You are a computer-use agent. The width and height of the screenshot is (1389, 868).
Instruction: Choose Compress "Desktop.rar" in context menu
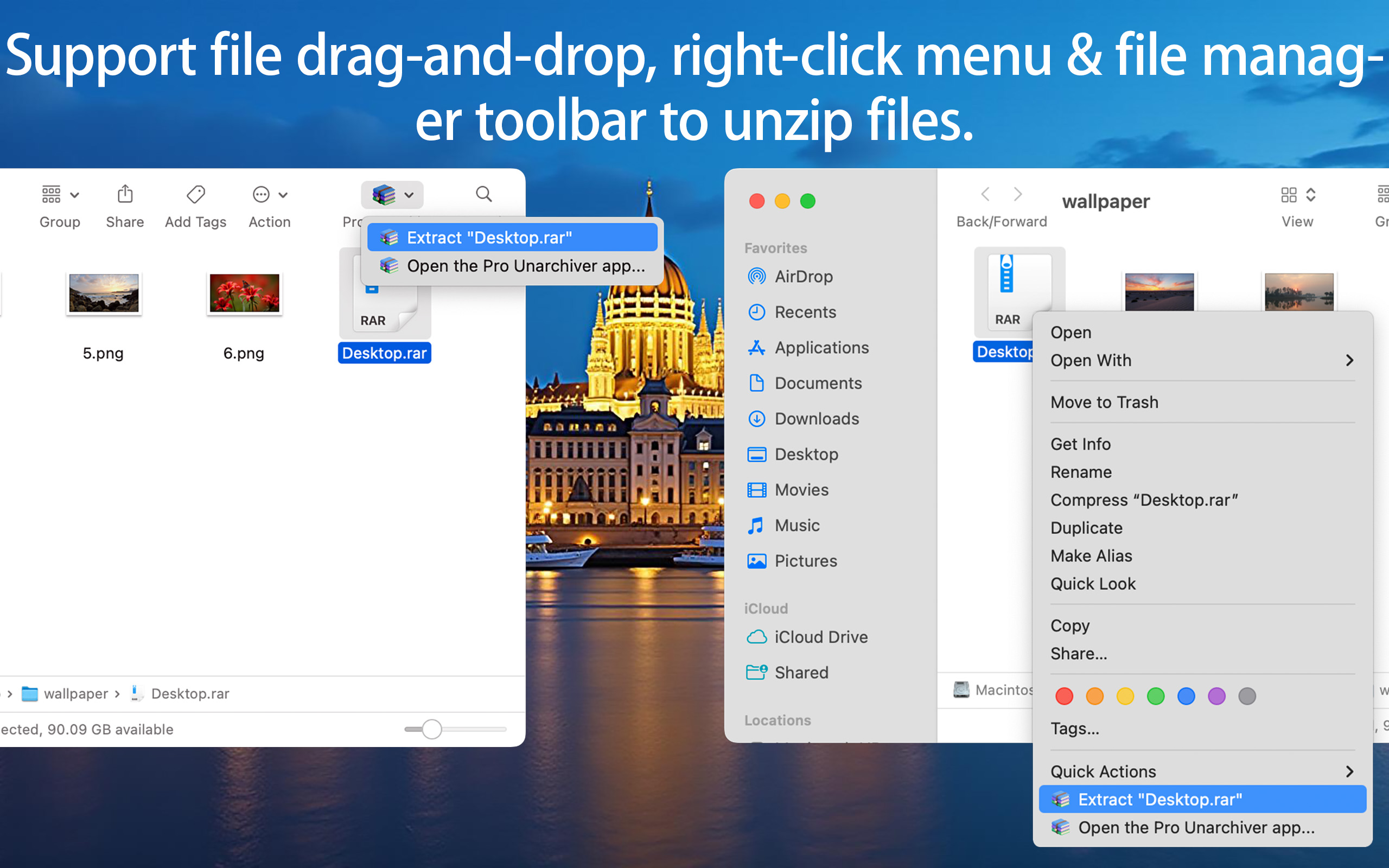(x=1202, y=500)
